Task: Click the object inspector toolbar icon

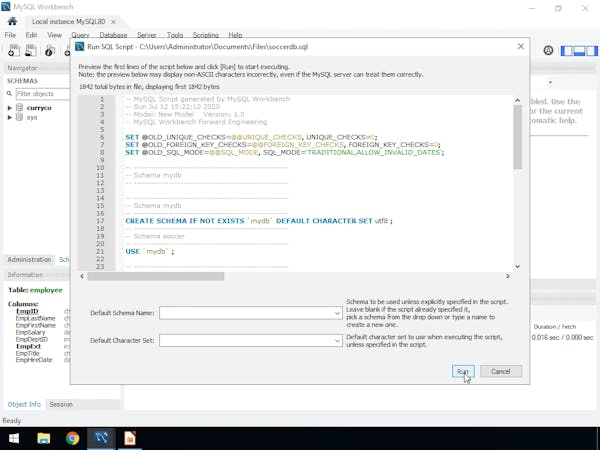Action: (x=49, y=51)
